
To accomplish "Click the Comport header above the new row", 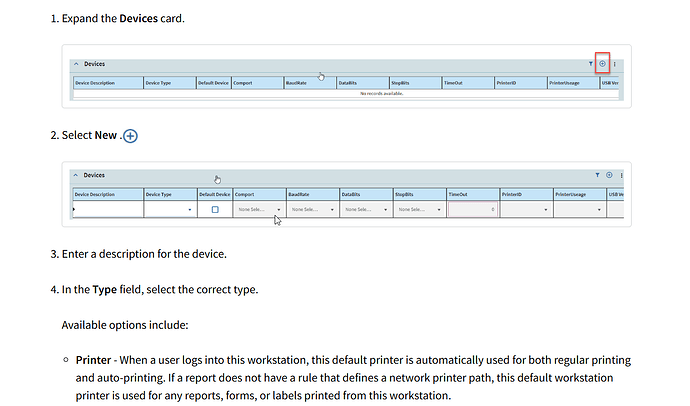I will (x=260, y=194).
